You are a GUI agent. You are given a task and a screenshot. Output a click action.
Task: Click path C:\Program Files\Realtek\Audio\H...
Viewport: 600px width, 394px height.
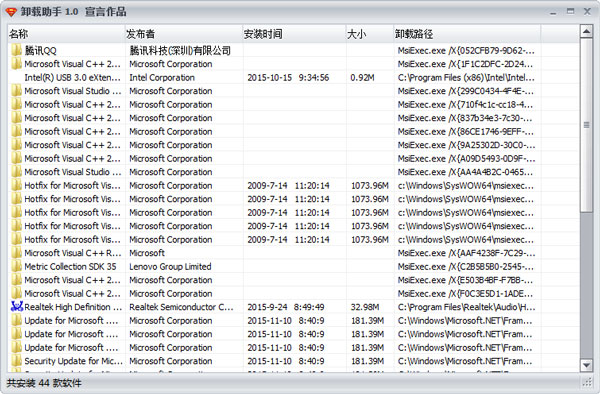pyautogui.click(x=466, y=307)
